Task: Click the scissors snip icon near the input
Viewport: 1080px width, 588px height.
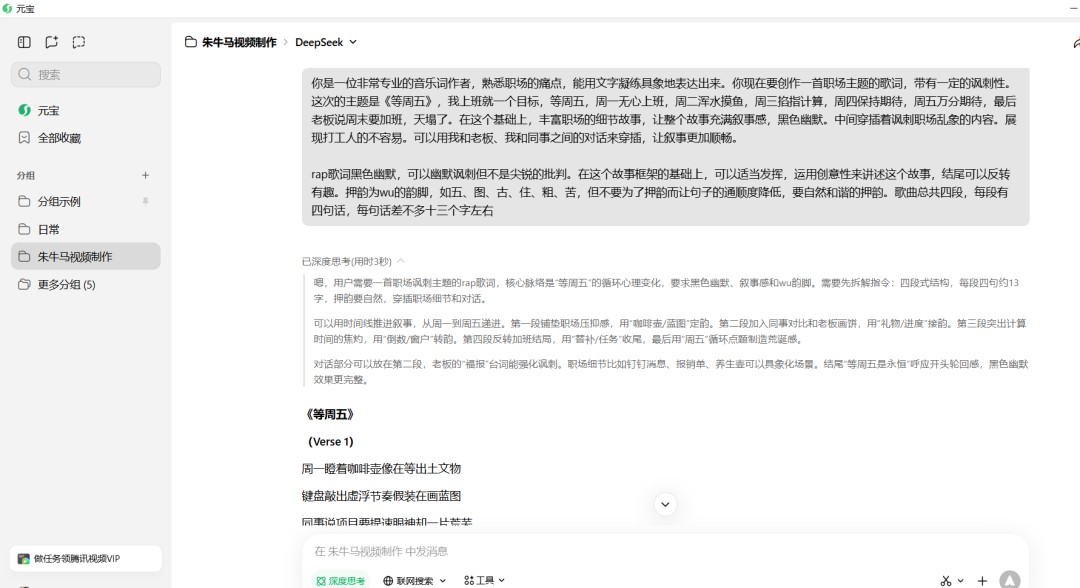Action: (944, 580)
